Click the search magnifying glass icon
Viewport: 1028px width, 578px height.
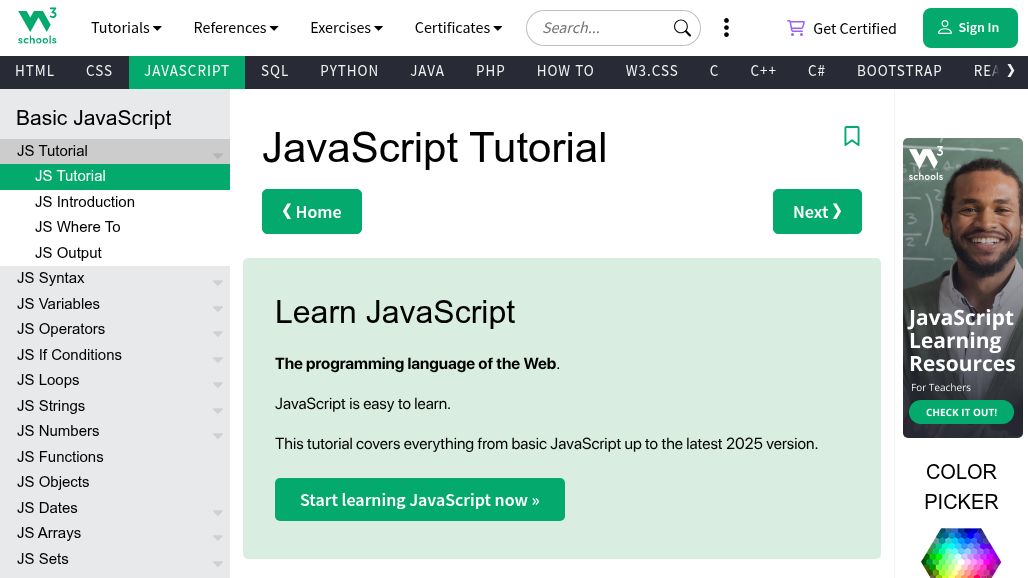click(x=682, y=28)
